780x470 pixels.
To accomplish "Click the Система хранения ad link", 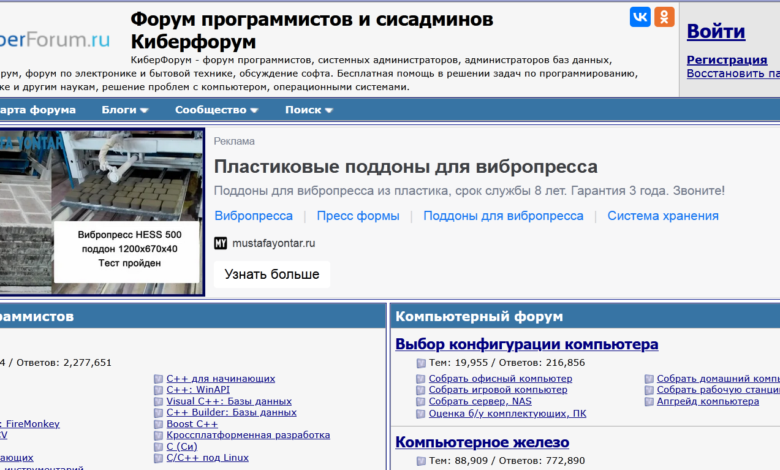I will pyautogui.click(x=663, y=216).
